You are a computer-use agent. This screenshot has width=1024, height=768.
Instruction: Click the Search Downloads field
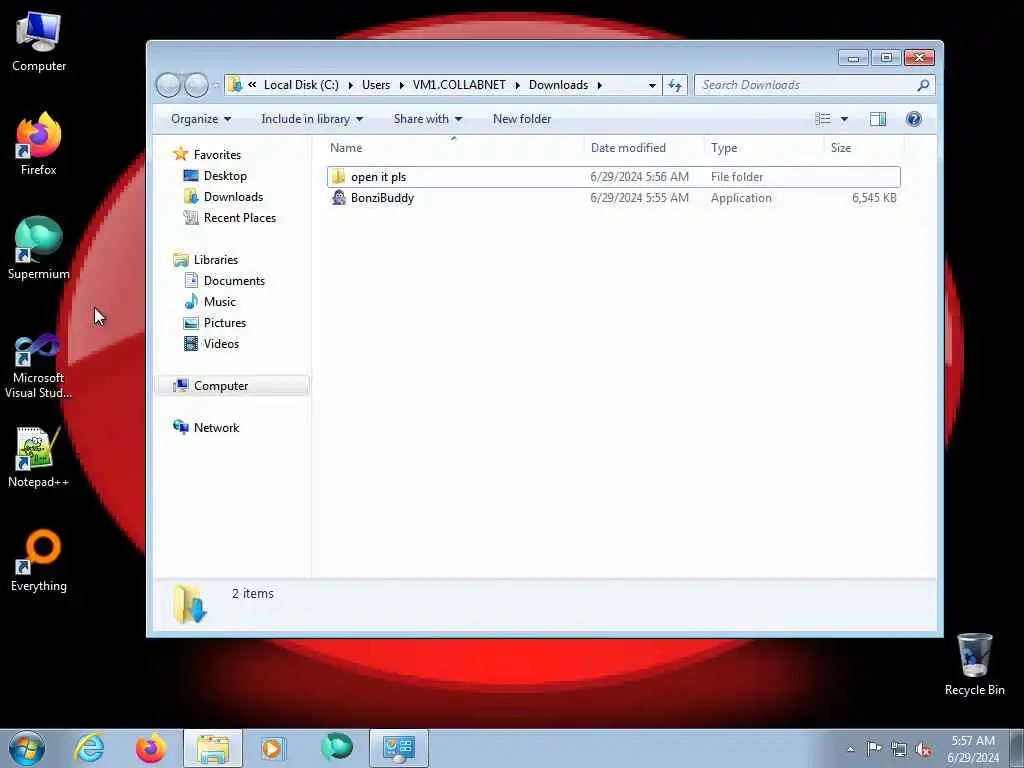(x=814, y=85)
